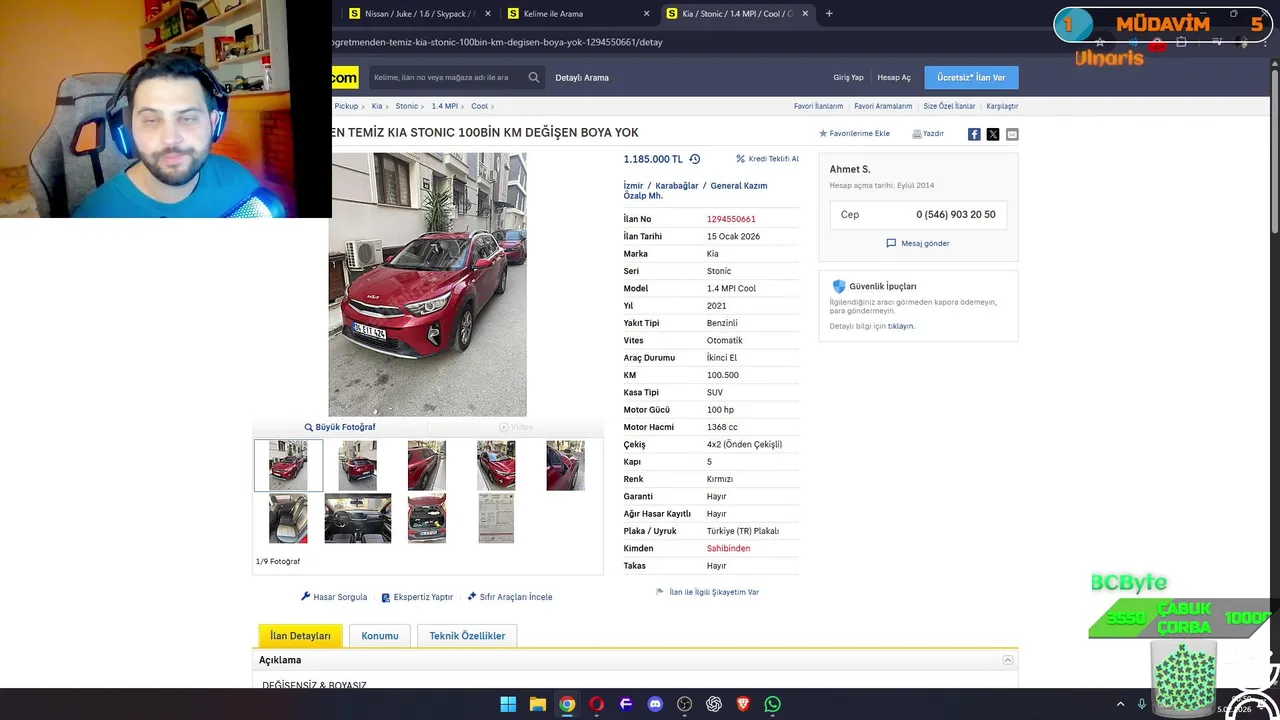Open ChatGPT app from taskbar
1280x720 pixels.
coord(714,704)
